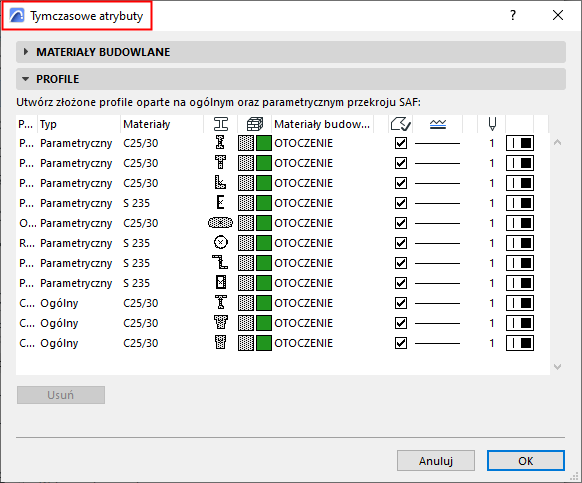This screenshot has height=483, width=582.
Task: Click pen color swatch in the C-channel row
Action: point(520,203)
